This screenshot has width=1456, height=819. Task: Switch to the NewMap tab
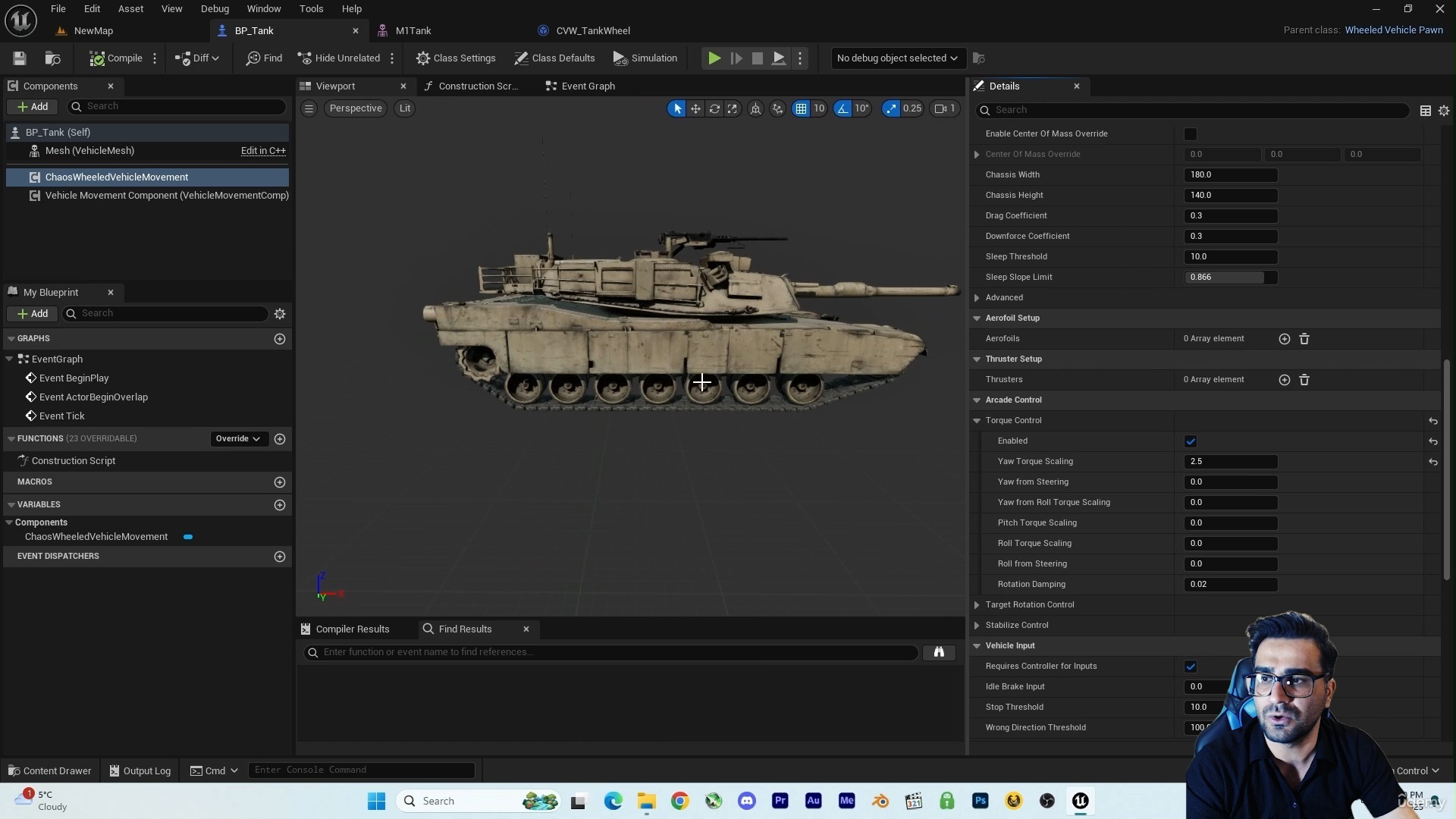93,31
